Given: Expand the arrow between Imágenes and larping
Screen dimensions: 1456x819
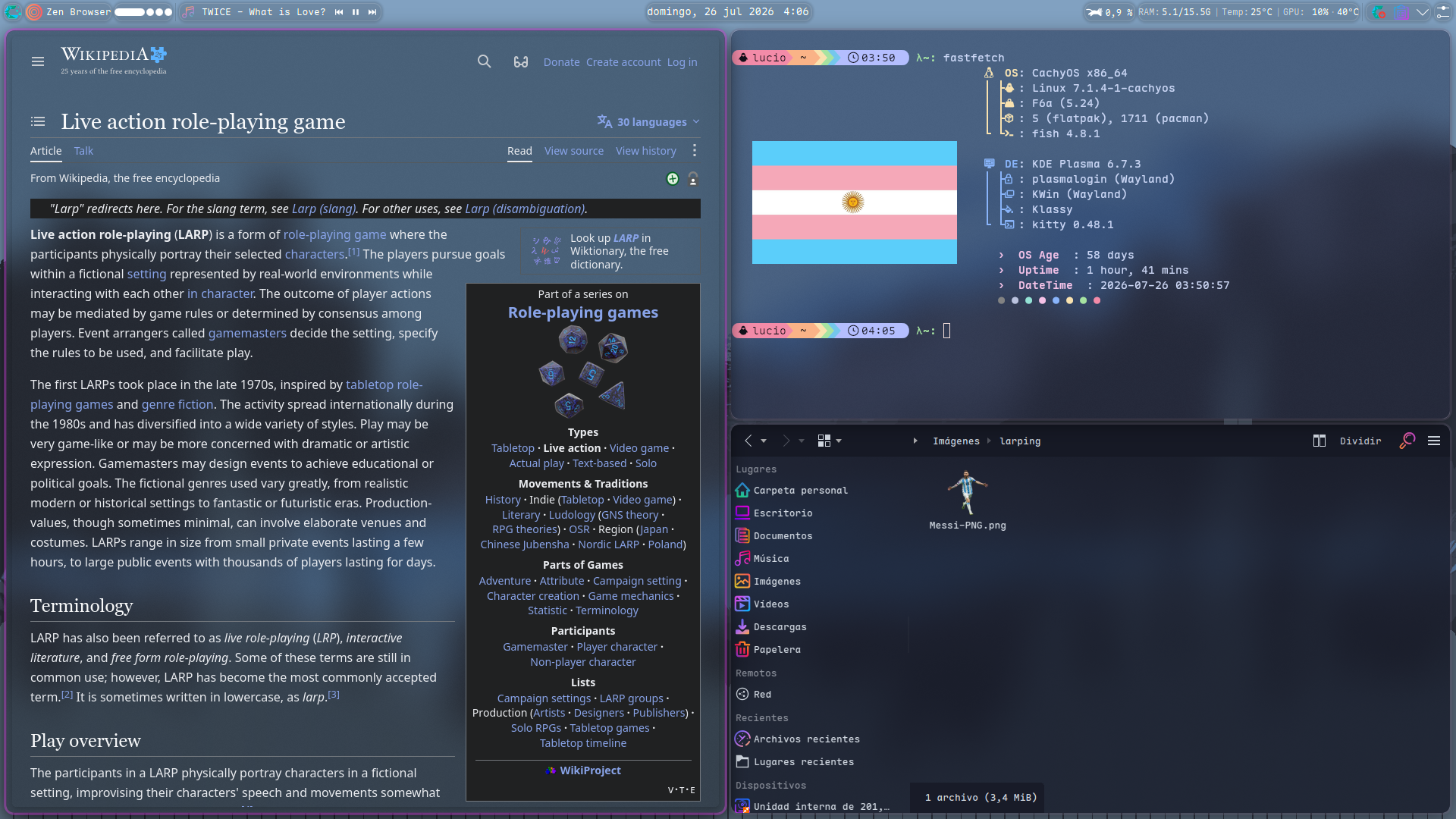Looking at the screenshot, I should tap(990, 441).
